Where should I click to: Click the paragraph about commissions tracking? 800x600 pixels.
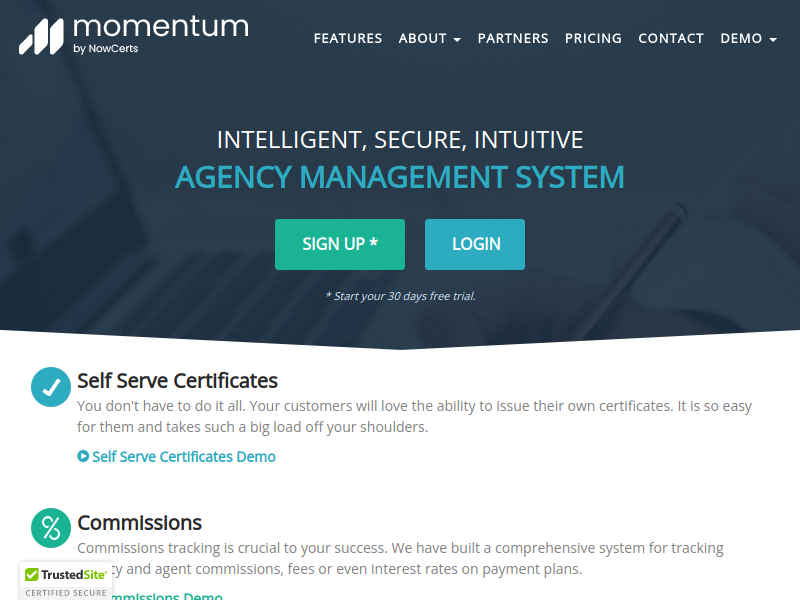pyautogui.click(x=400, y=558)
